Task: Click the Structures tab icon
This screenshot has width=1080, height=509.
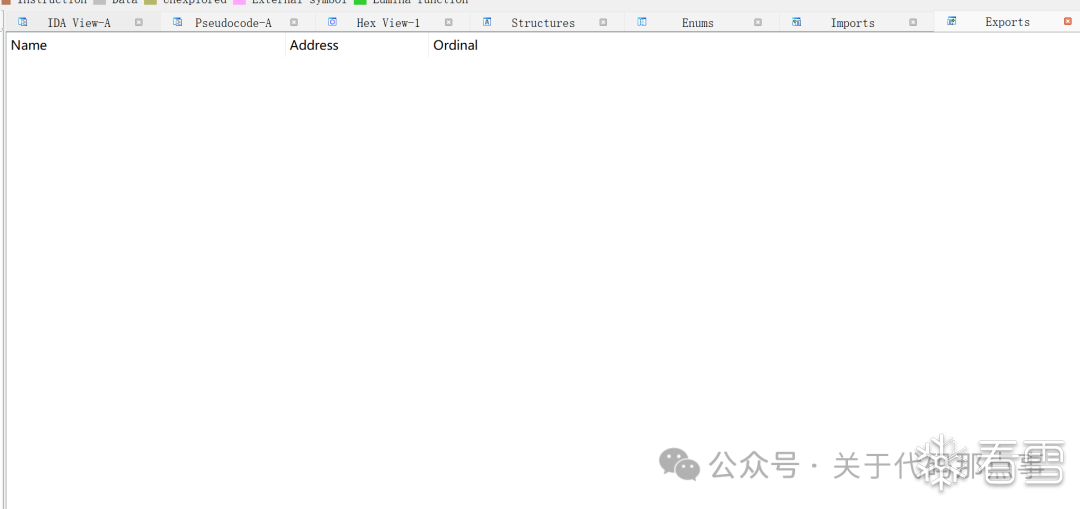Action: tap(487, 22)
